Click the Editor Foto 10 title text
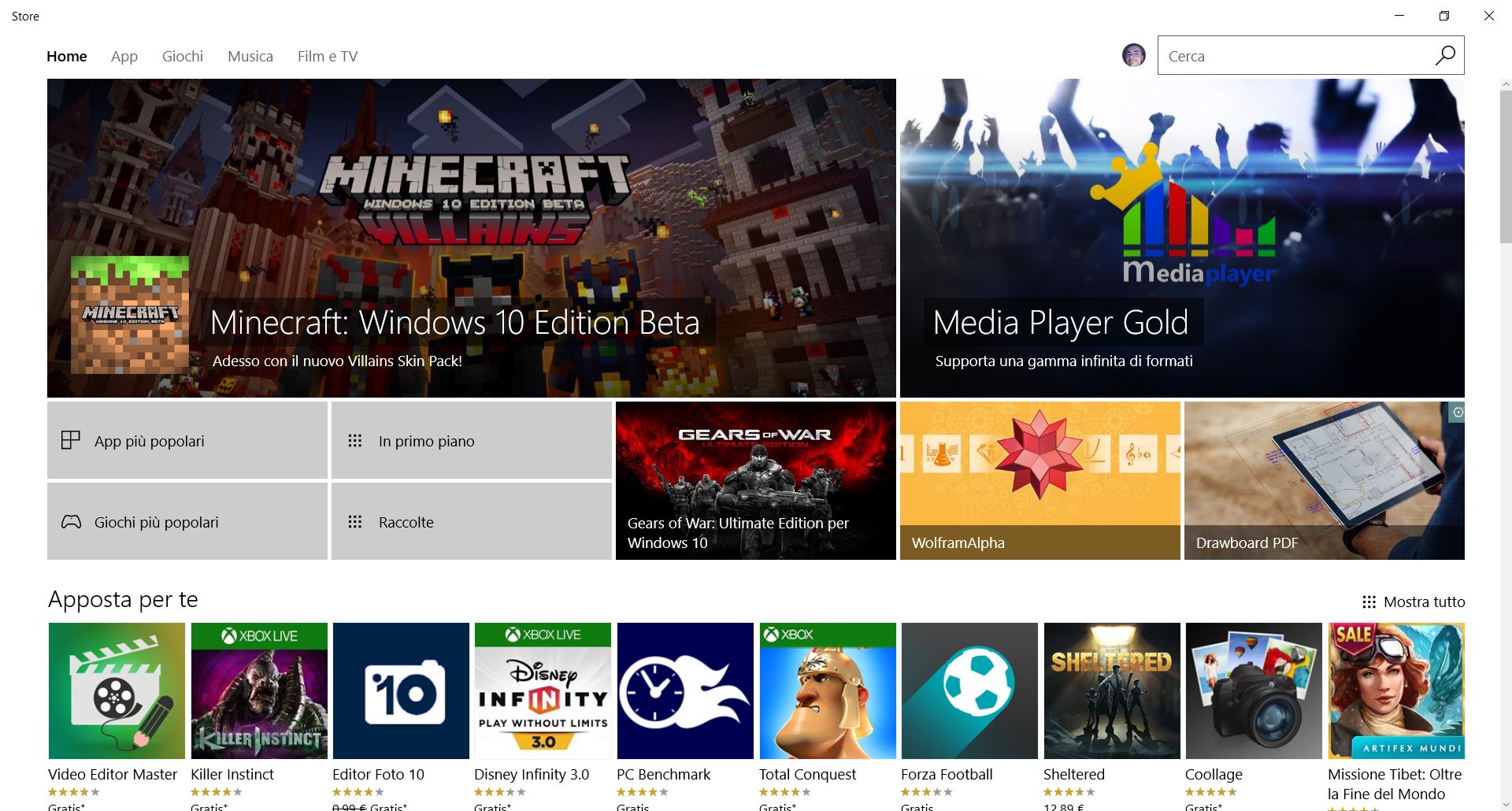 click(378, 774)
